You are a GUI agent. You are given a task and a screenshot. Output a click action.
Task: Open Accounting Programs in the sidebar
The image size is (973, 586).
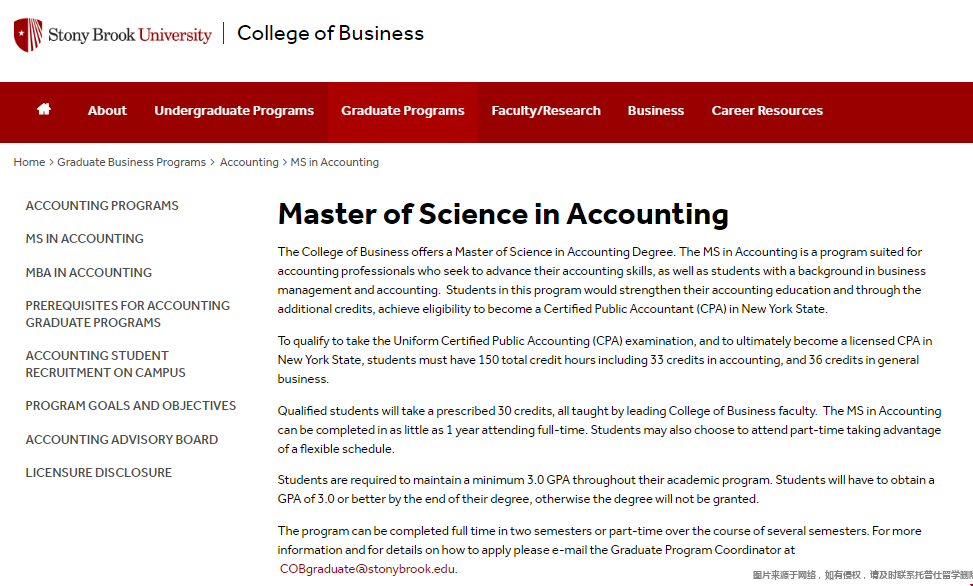pyautogui.click(x=102, y=205)
